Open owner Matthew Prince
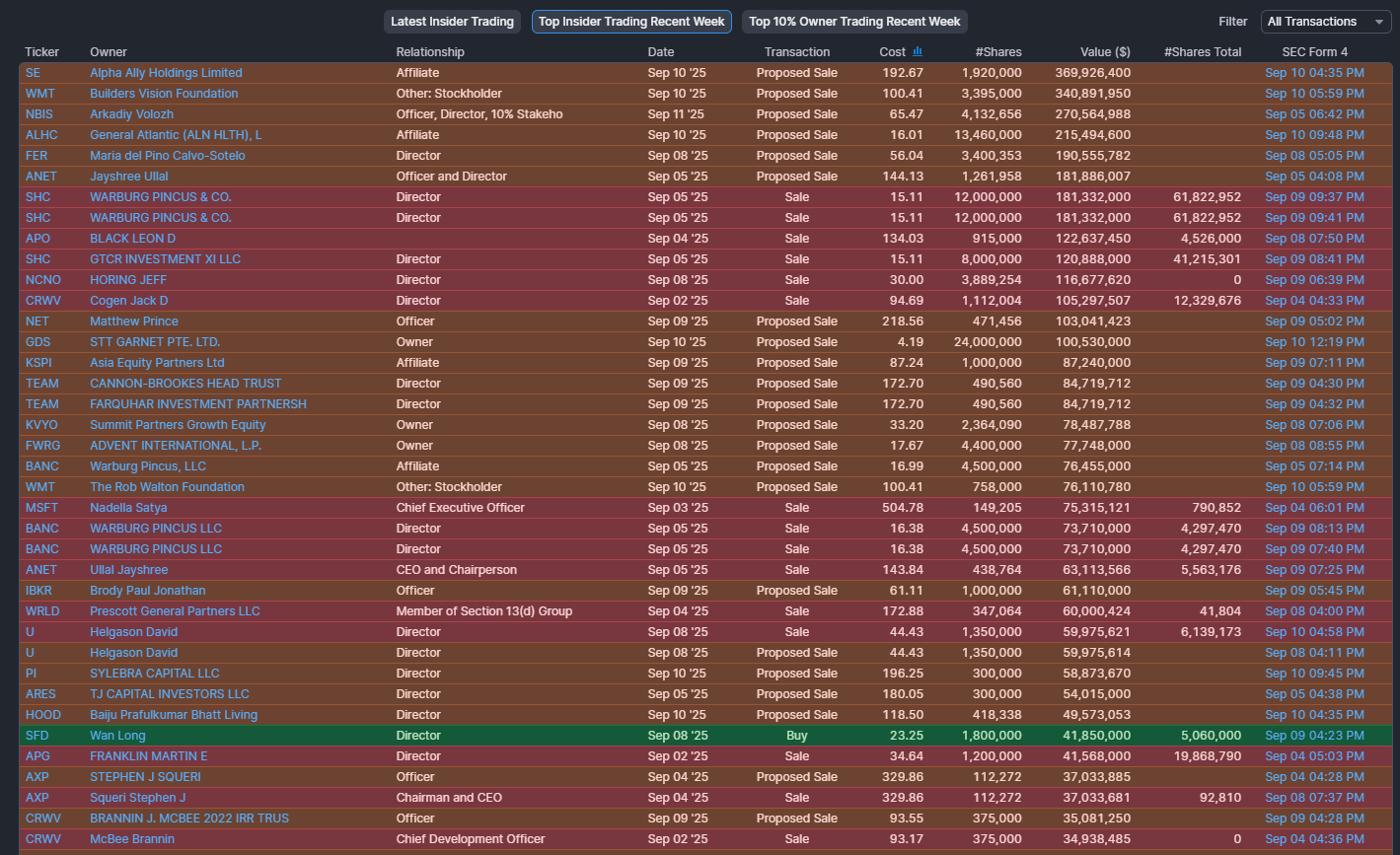The image size is (1400, 855). click(x=134, y=321)
